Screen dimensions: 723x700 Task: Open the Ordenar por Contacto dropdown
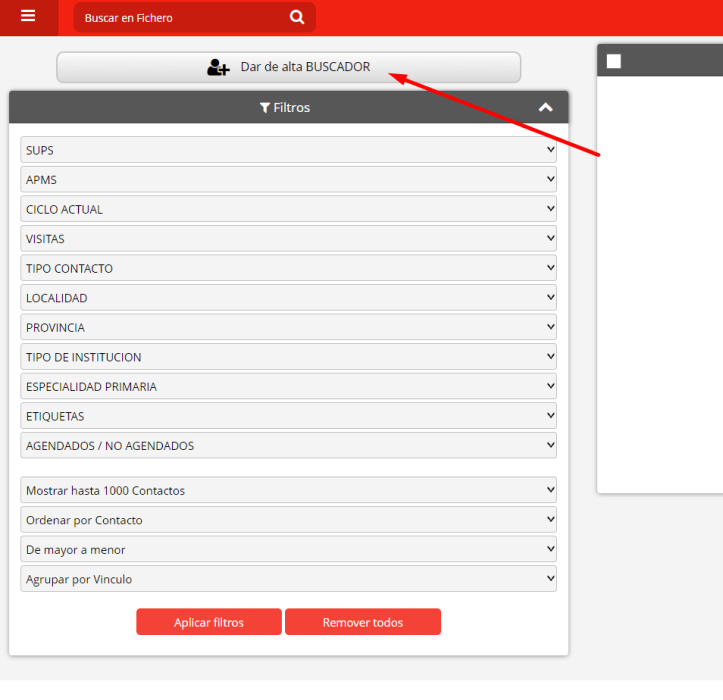point(288,520)
